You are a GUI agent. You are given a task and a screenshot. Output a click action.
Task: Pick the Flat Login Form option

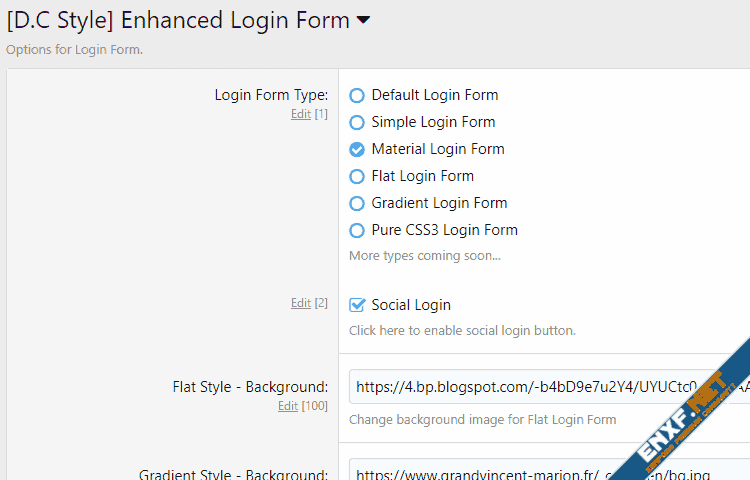coord(357,177)
